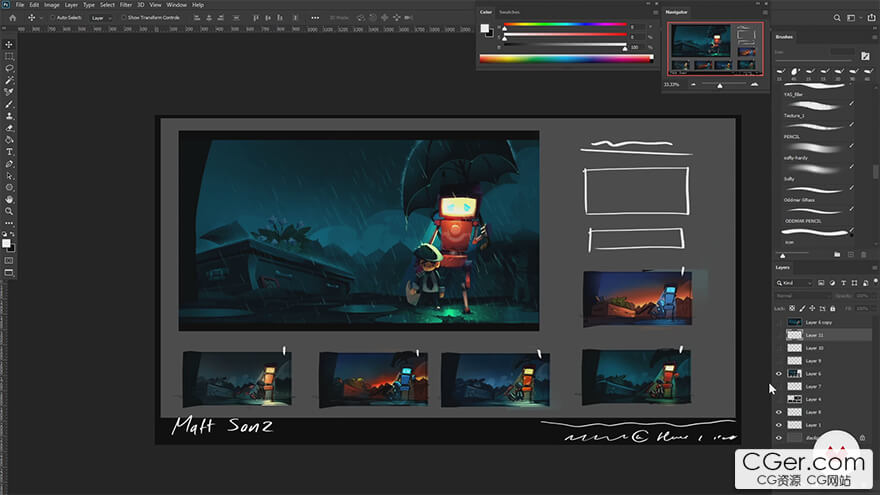Select the Magic Wand tool
Image resolution: width=880 pixels, height=495 pixels.
[9, 80]
